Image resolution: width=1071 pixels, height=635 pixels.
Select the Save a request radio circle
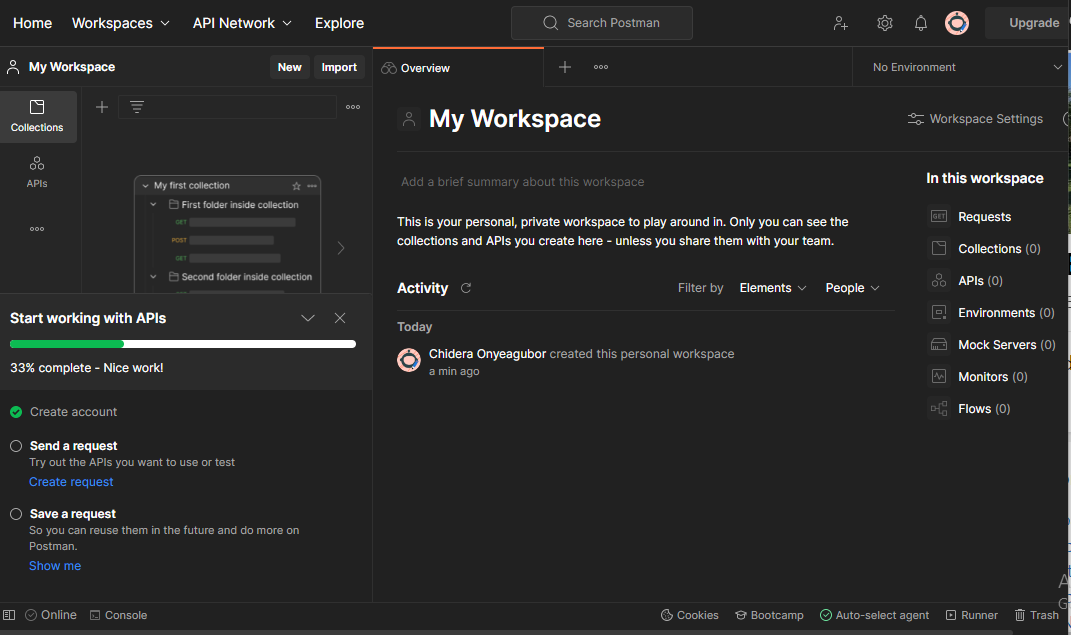[x=16, y=514]
